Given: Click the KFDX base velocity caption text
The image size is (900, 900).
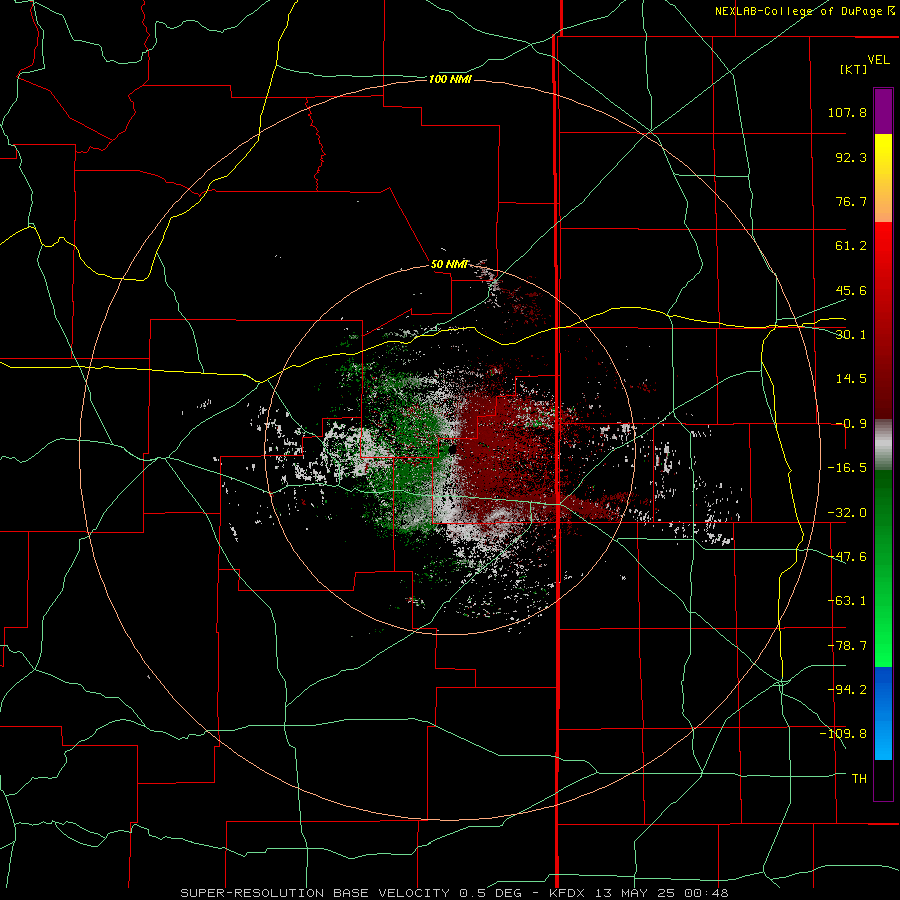Looking at the screenshot, I should [455, 893].
